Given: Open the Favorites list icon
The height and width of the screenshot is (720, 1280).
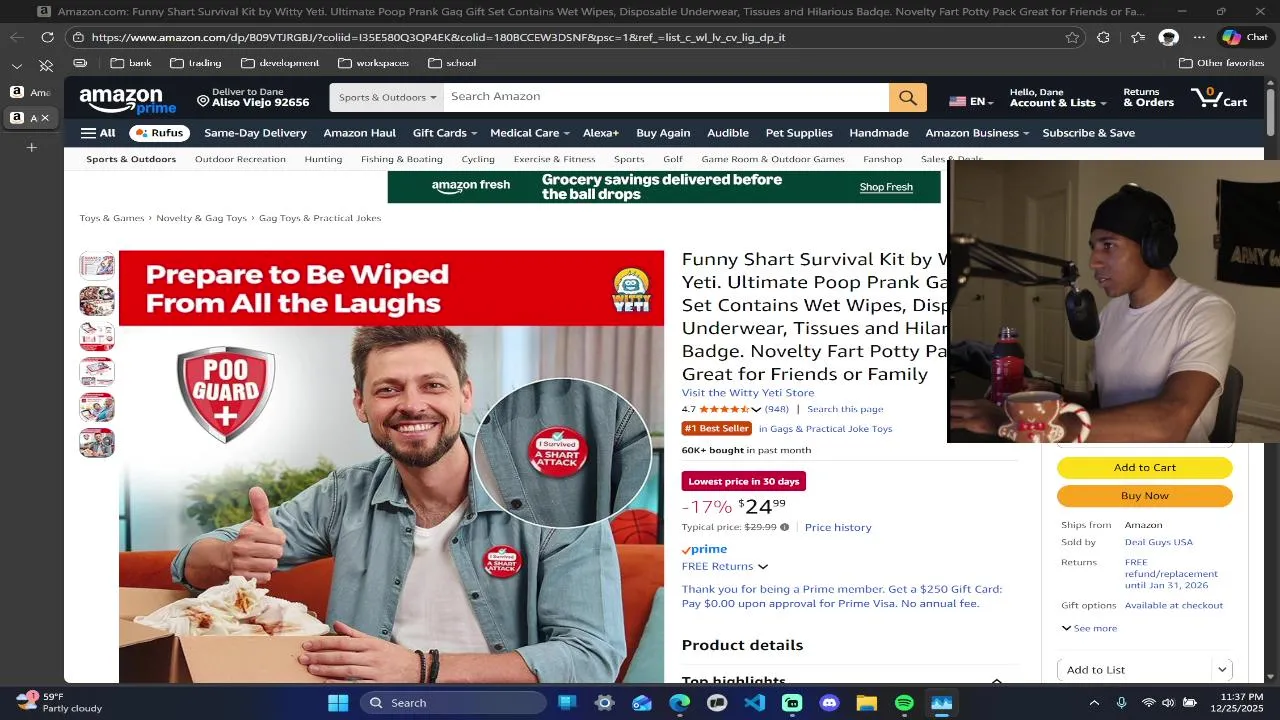Looking at the screenshot, I should coord(1137,37).
